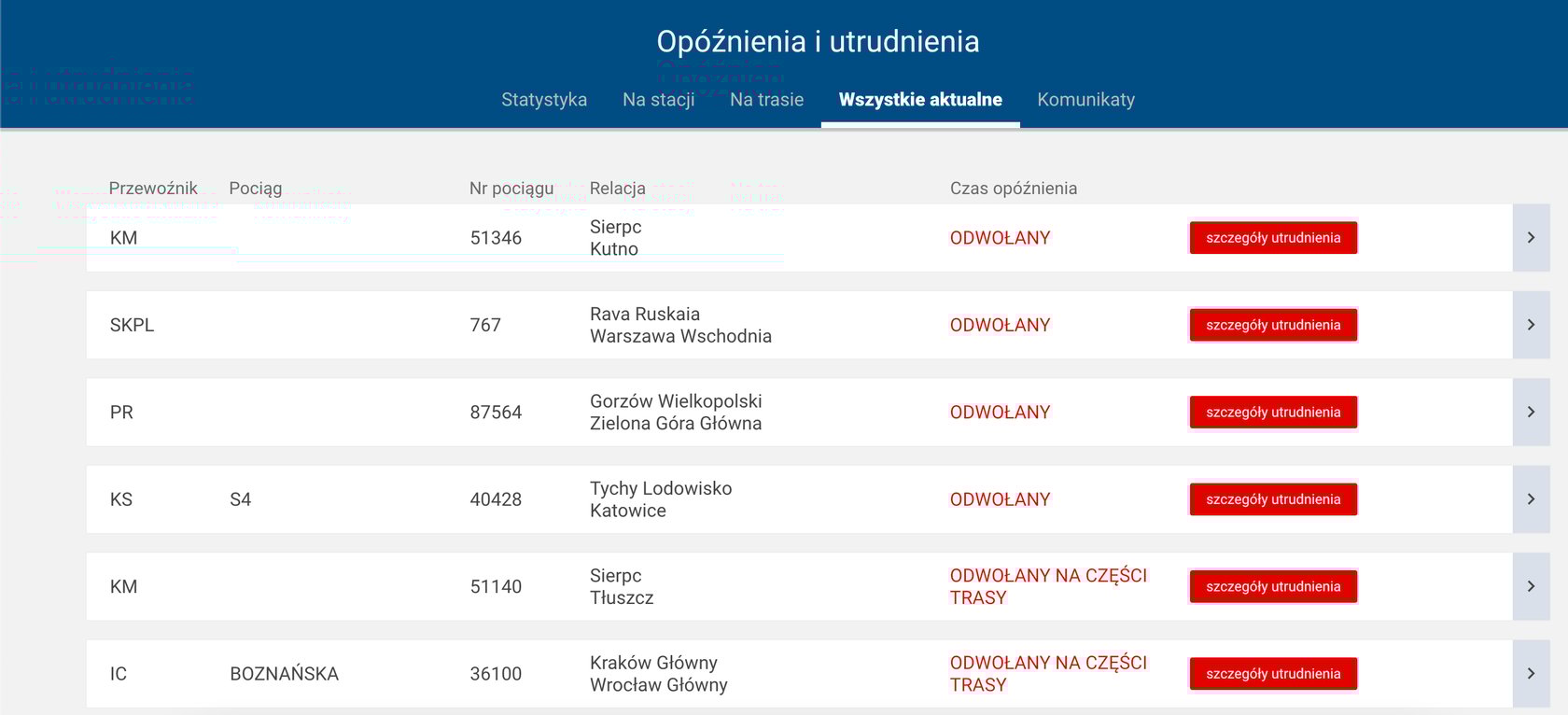
Task: Expand the PR 87564 row chevron
Action: 1531,412
